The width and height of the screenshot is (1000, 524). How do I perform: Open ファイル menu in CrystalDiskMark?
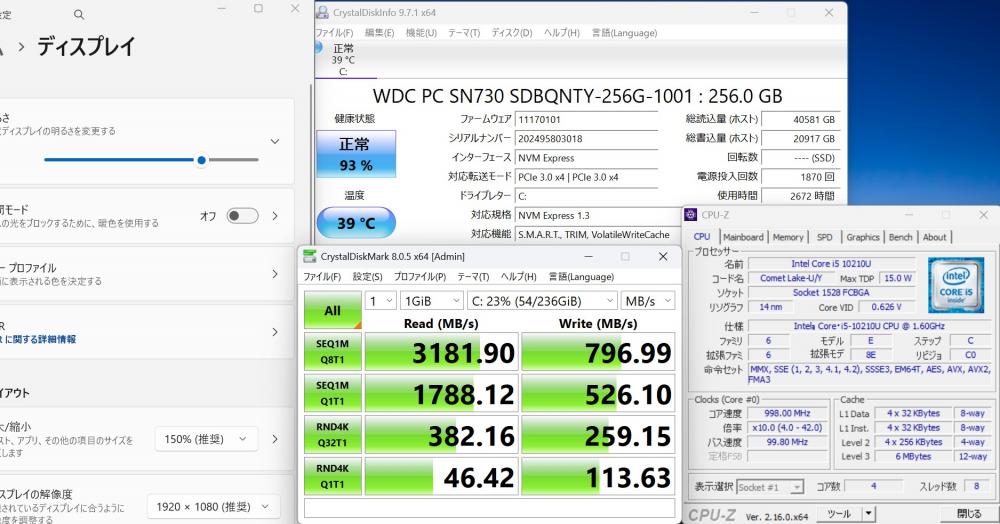(x=322, y=277)
